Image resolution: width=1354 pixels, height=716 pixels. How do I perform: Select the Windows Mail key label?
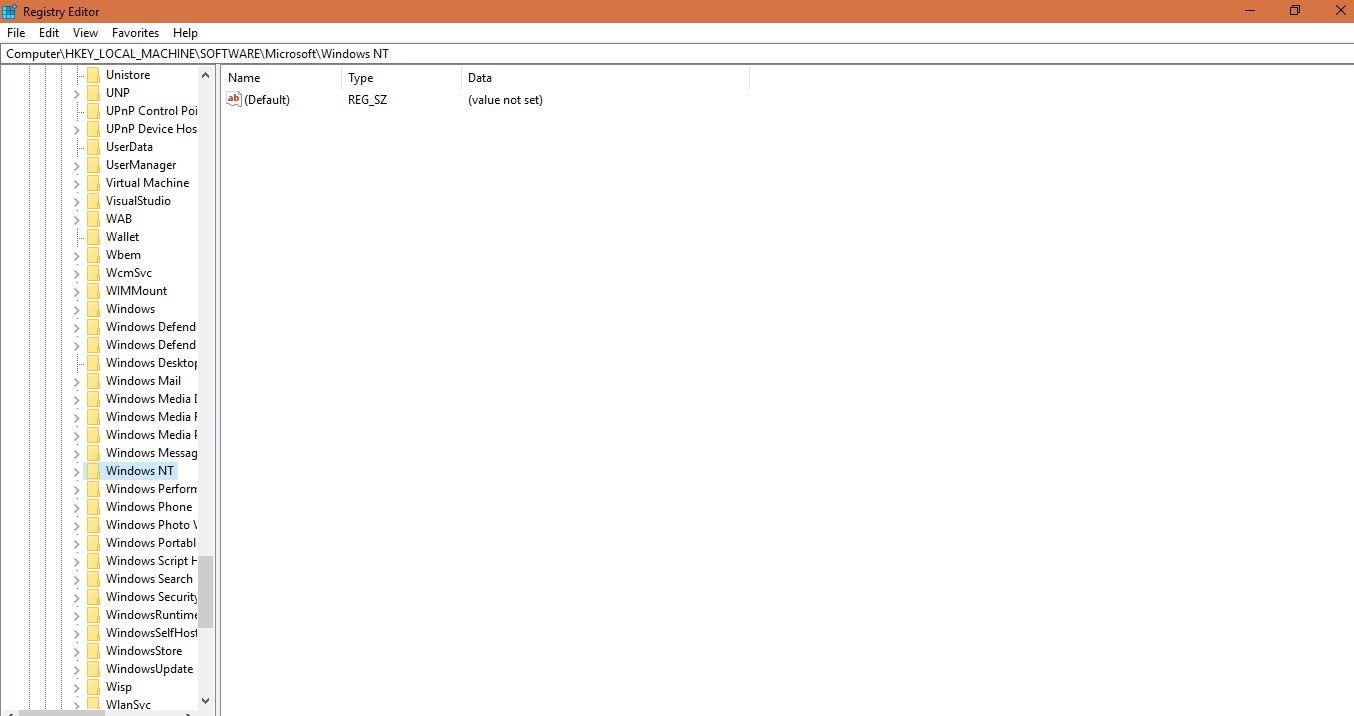[x=143, y=381]
